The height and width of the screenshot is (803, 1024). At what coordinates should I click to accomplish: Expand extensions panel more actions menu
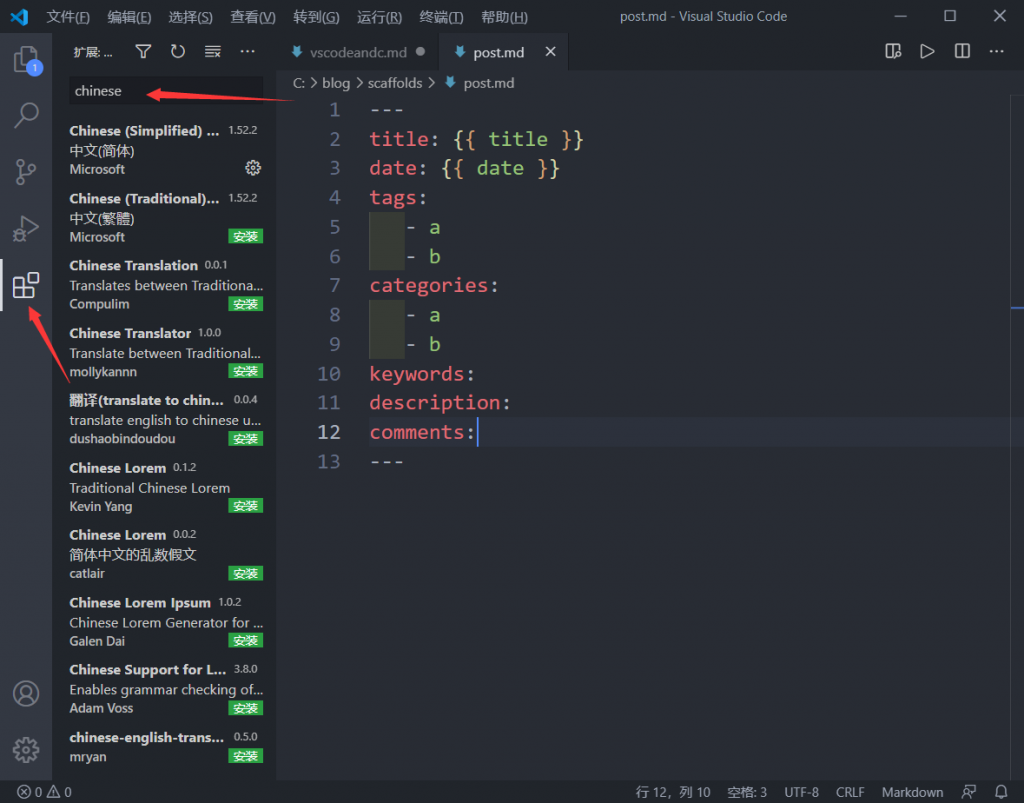click(247, 51)
